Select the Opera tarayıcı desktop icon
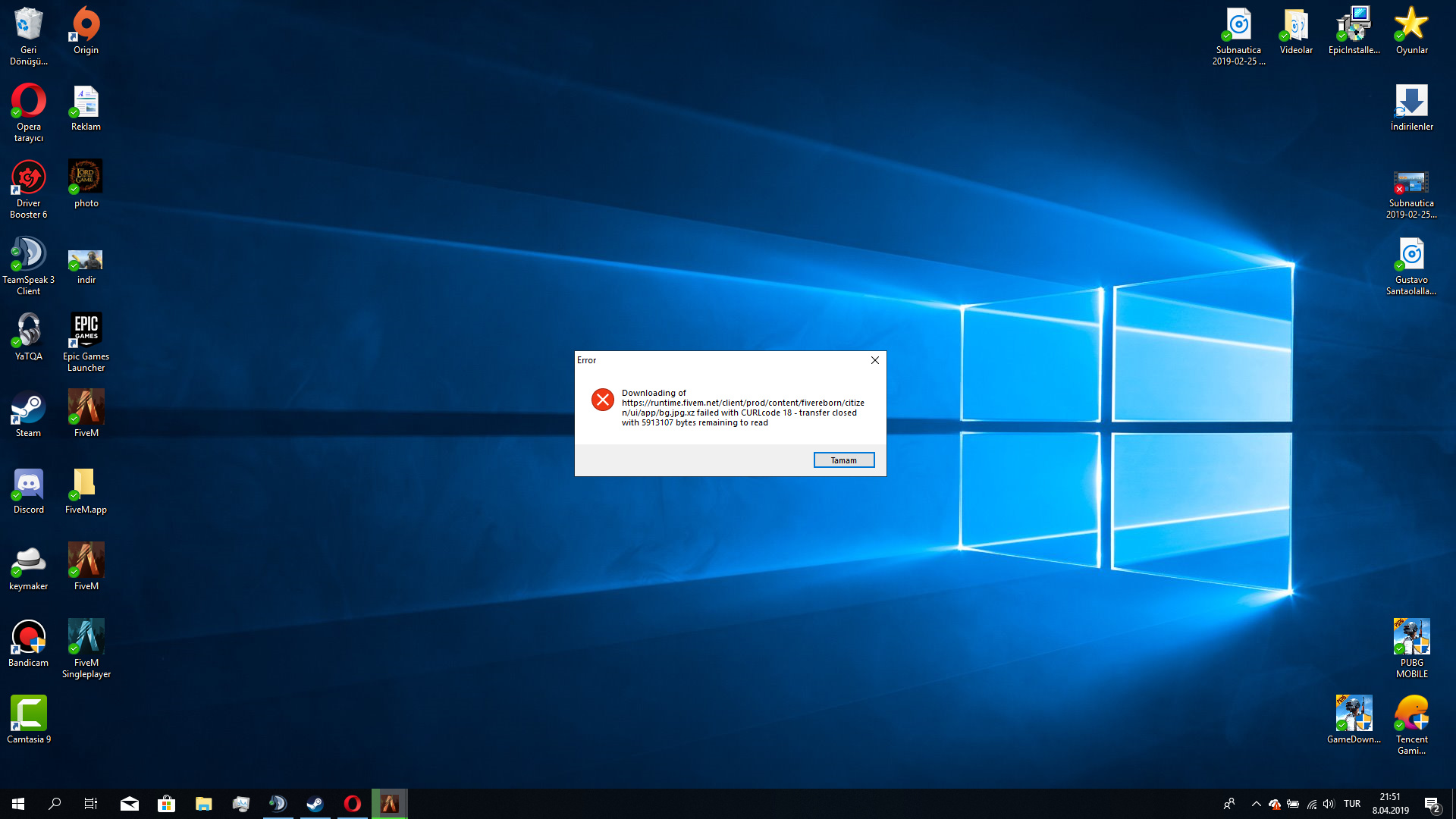The image size is (1456, 819). pyautogui.click(x=29, y=112)
